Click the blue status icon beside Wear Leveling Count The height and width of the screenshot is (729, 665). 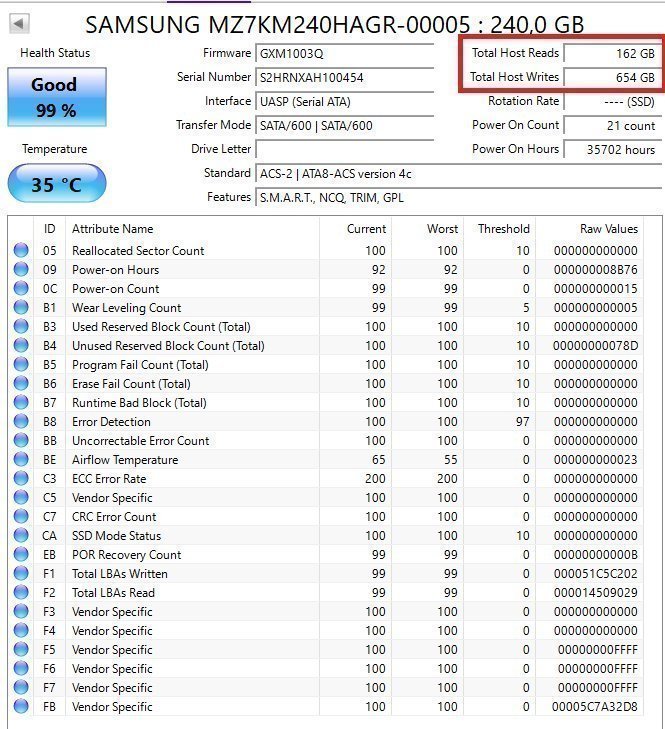pyautogui.click(x=21, y=308)
